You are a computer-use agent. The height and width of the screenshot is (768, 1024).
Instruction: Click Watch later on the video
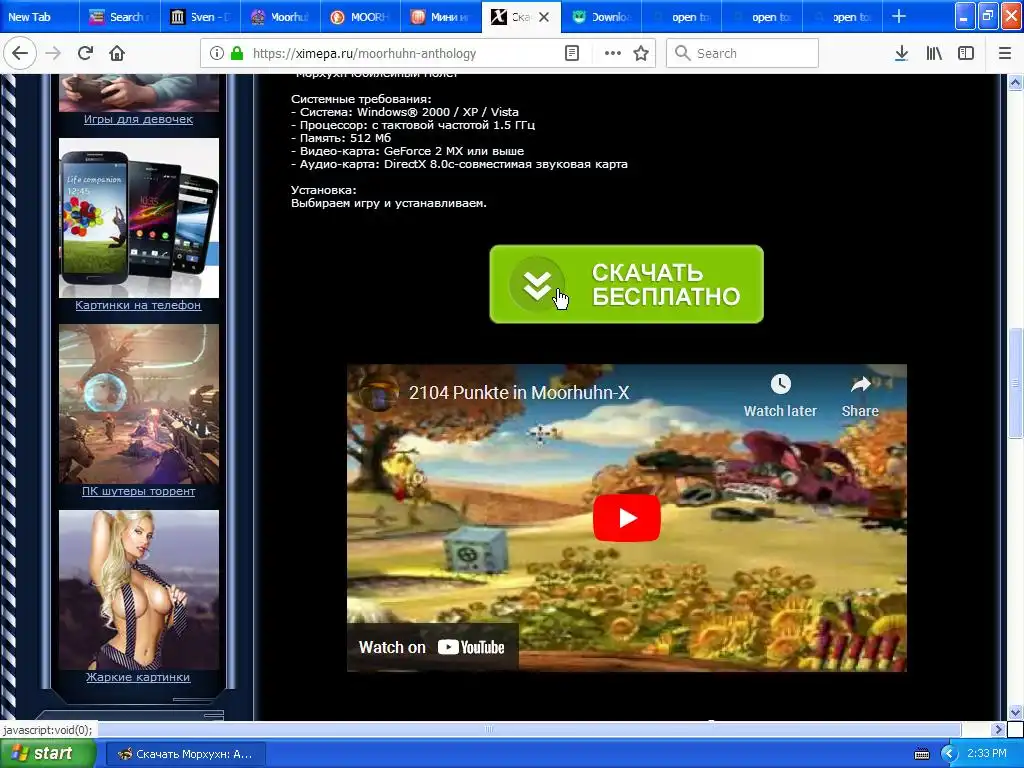coord(780,396)
